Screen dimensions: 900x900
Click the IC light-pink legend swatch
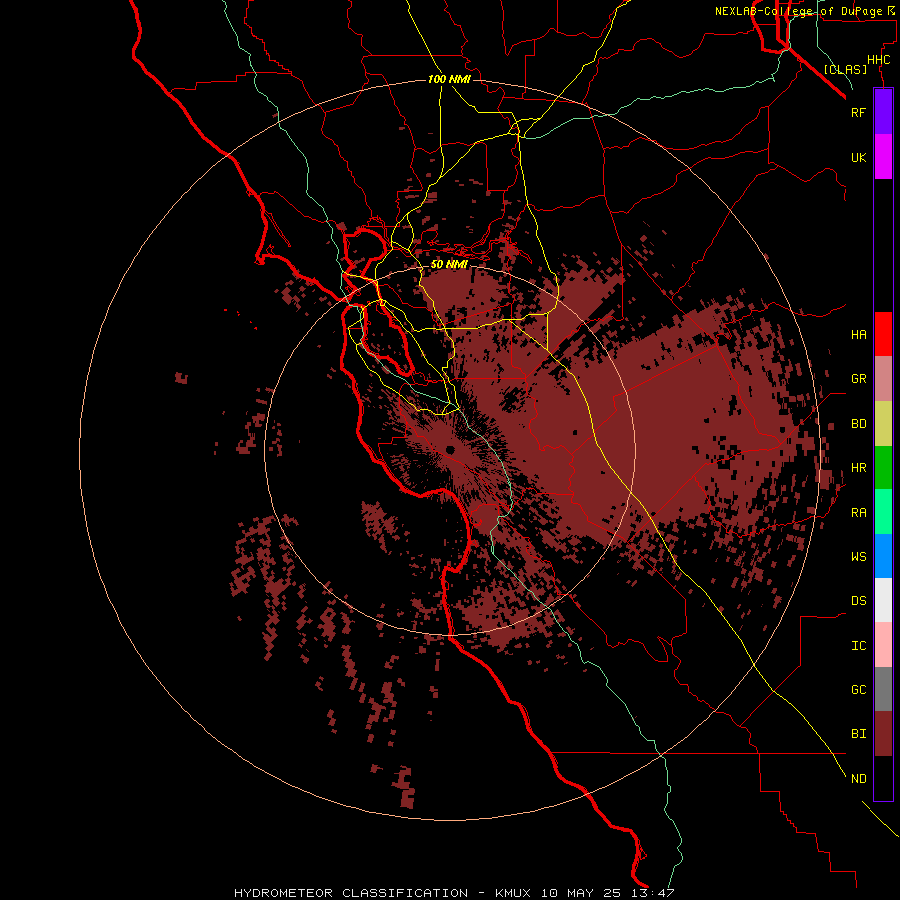click(x=883, y=645)
